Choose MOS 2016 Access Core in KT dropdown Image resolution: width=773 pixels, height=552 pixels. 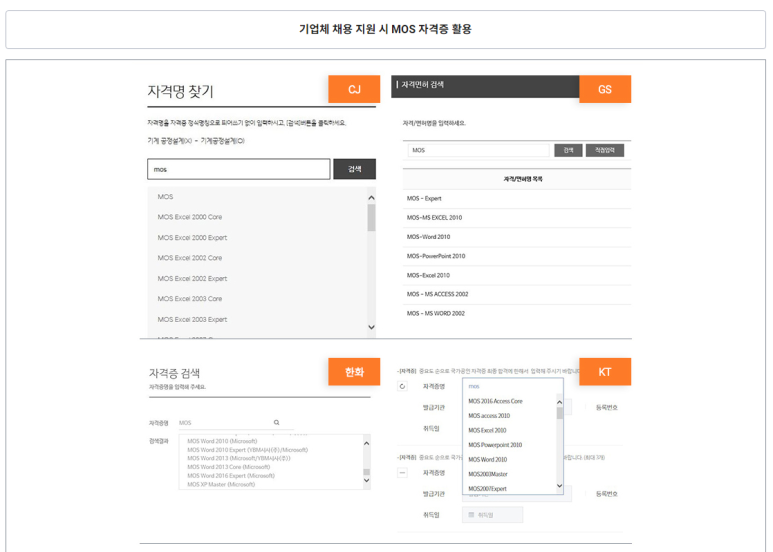click(x=495, y=401)
